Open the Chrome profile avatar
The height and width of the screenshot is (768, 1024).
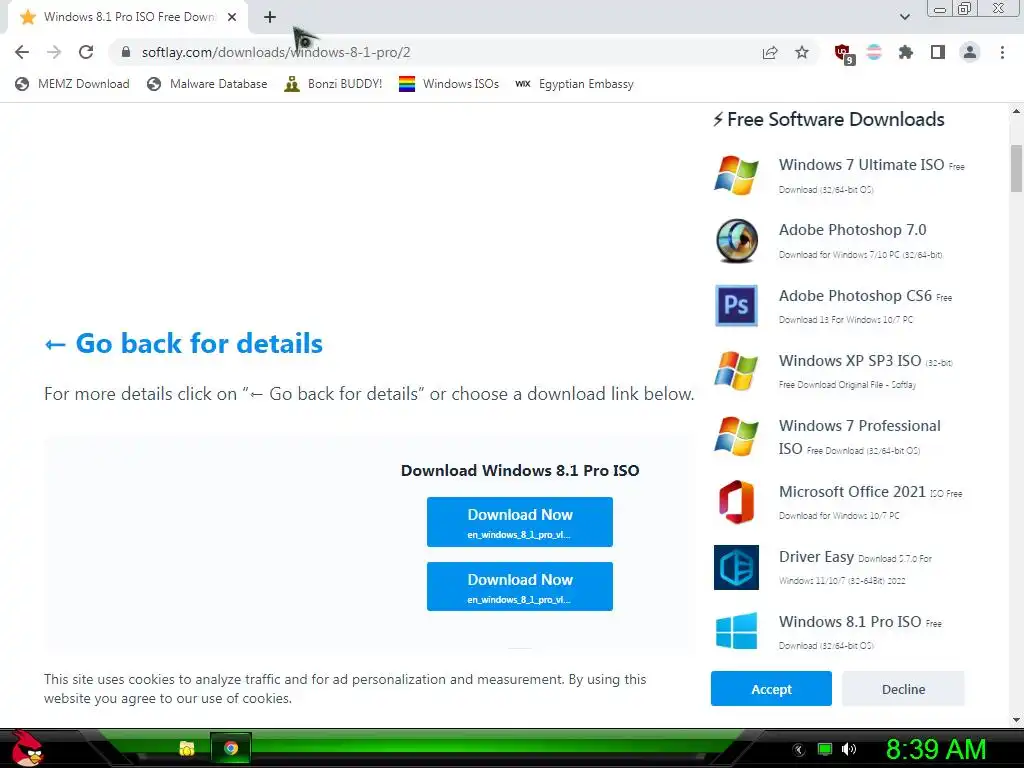coord(970,52)
